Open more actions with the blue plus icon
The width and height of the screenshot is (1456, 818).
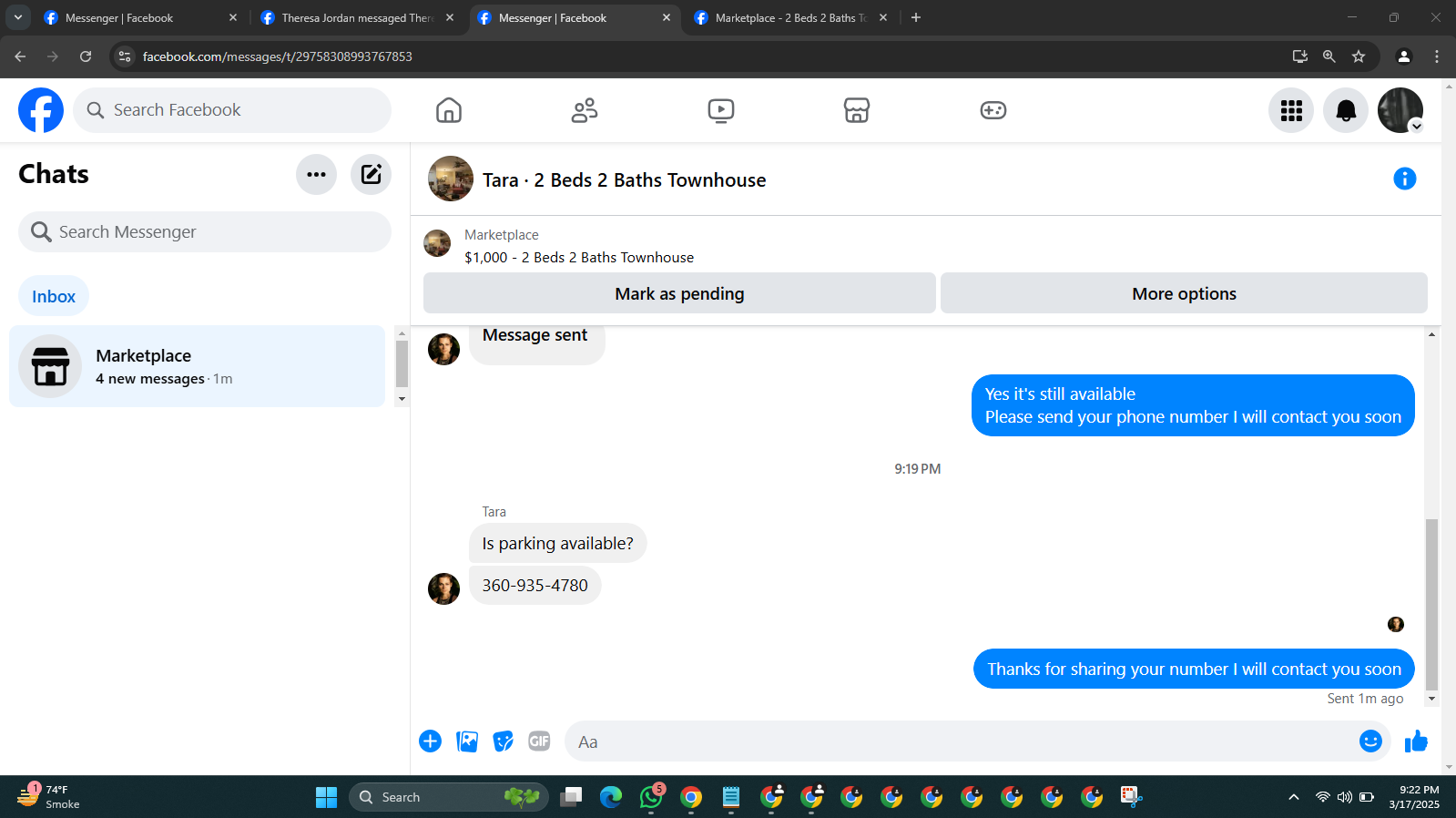[431, 741]
